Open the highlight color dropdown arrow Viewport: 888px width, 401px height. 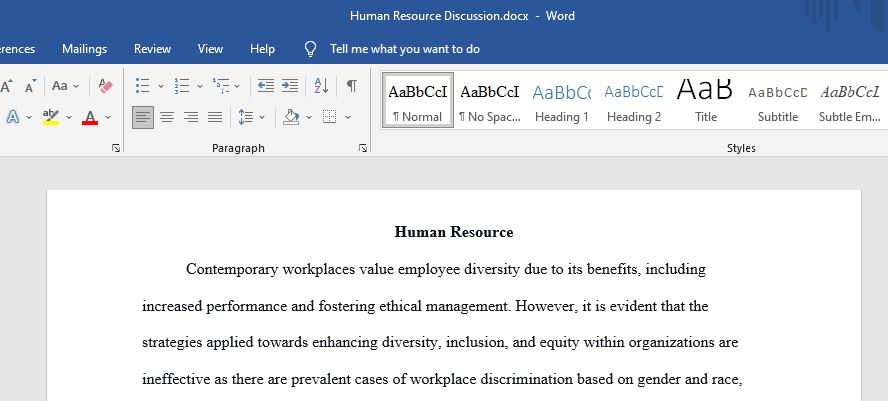point(69,118)
